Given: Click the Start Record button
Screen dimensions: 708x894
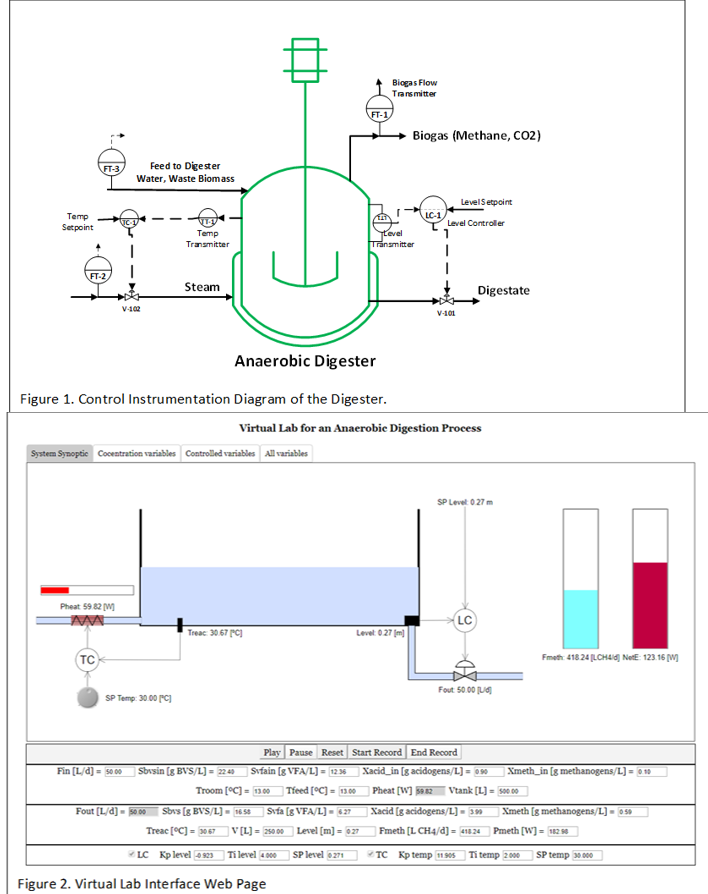Looking at the screenshot, I should 376,752.
